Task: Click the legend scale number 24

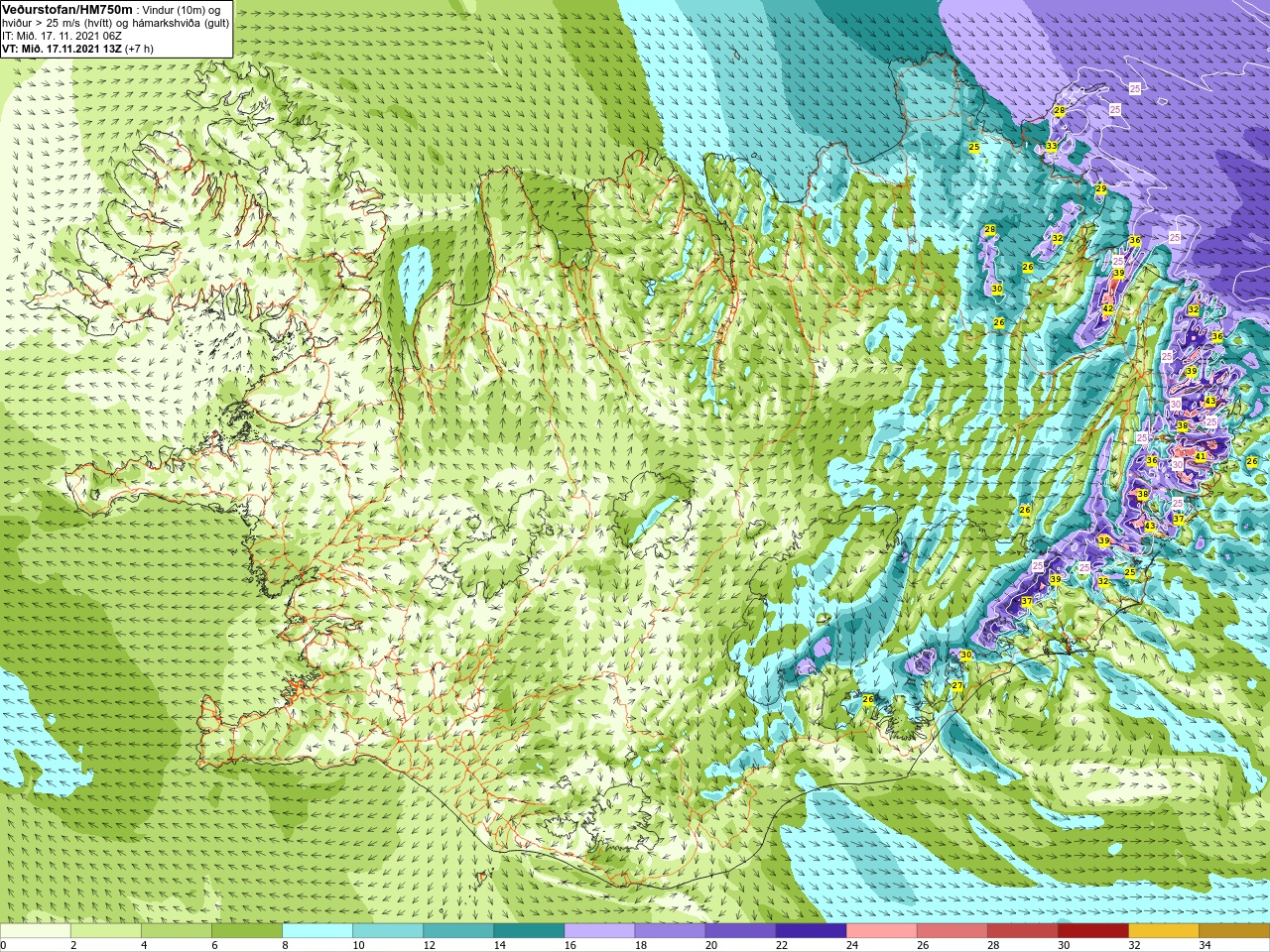Action: coord(852,945)
